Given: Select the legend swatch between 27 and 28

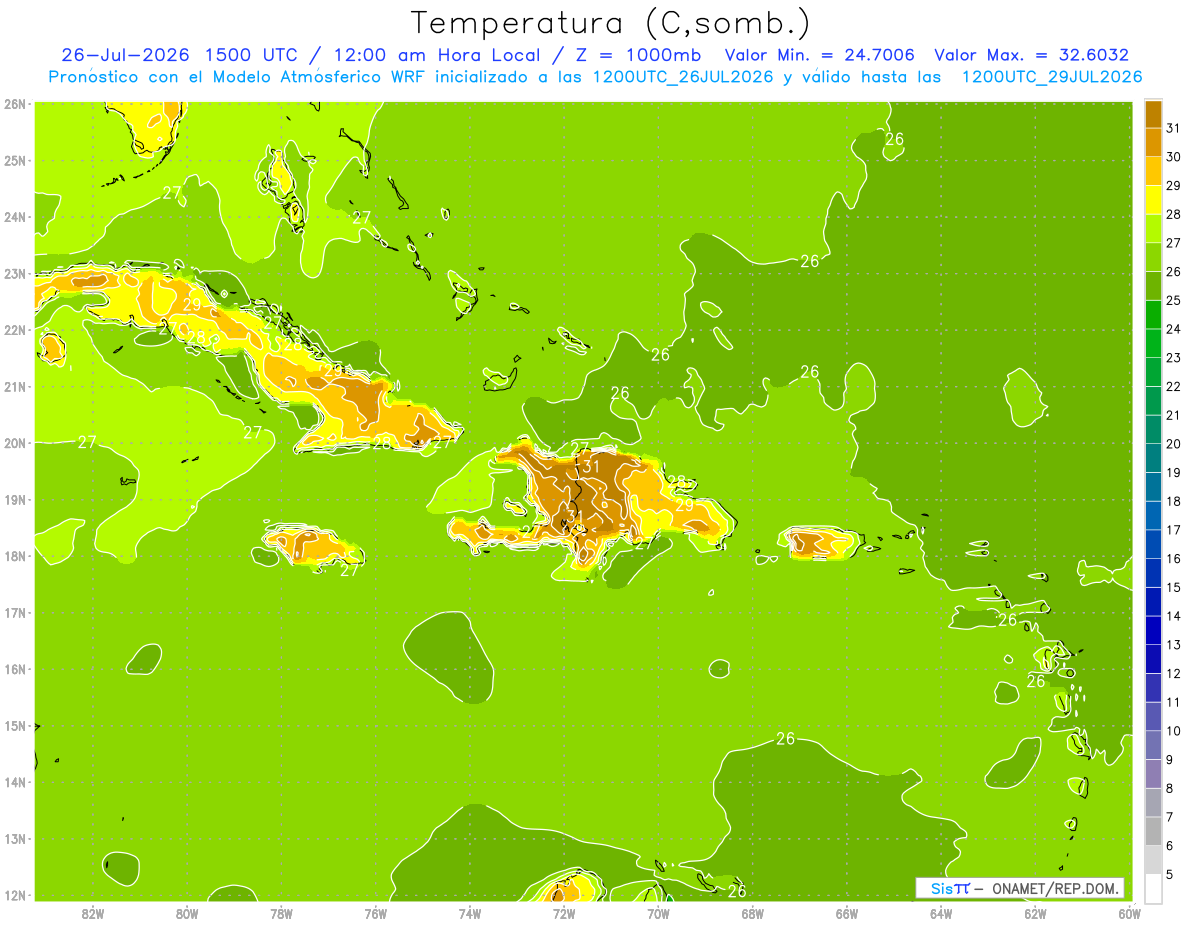Looking at the screenshot, I should (1153, 229).
